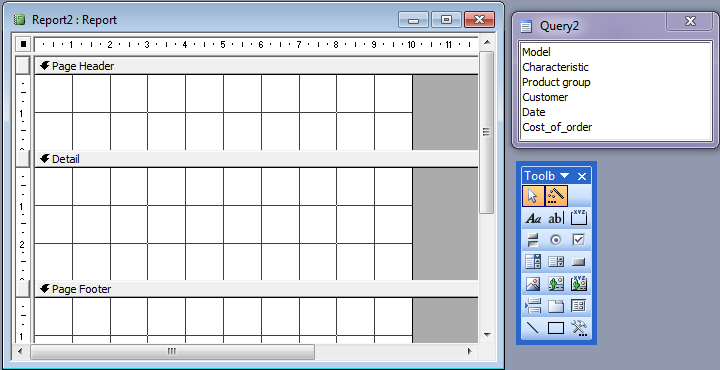The height and width of the screenshot is (370, 720).
Task: Click the vertical scrollbar down arrow
Action: [487, 336]
